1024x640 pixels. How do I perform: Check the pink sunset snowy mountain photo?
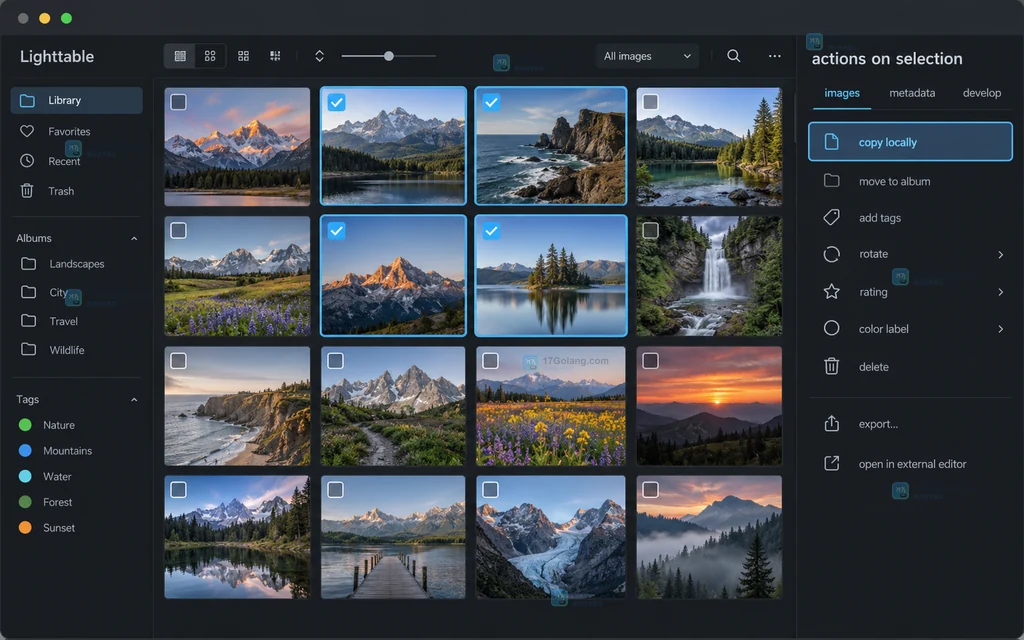pos(178,102)
